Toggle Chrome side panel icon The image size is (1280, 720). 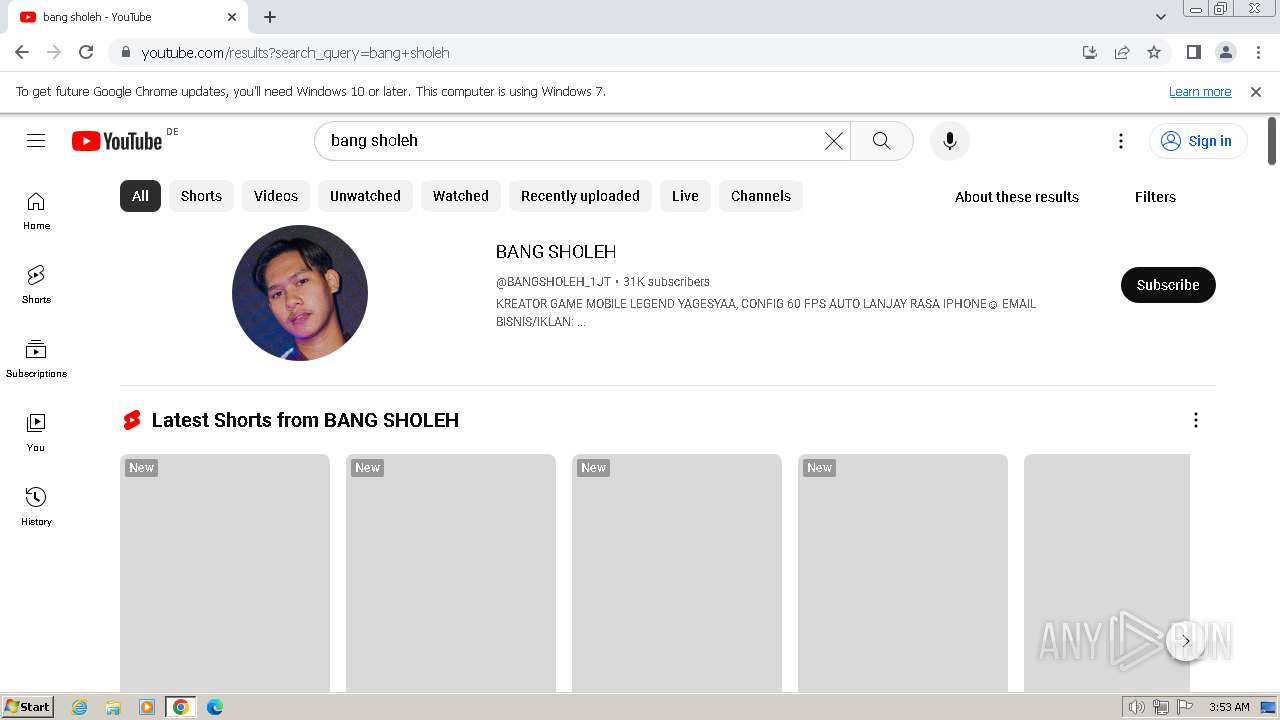point(1193,52)
